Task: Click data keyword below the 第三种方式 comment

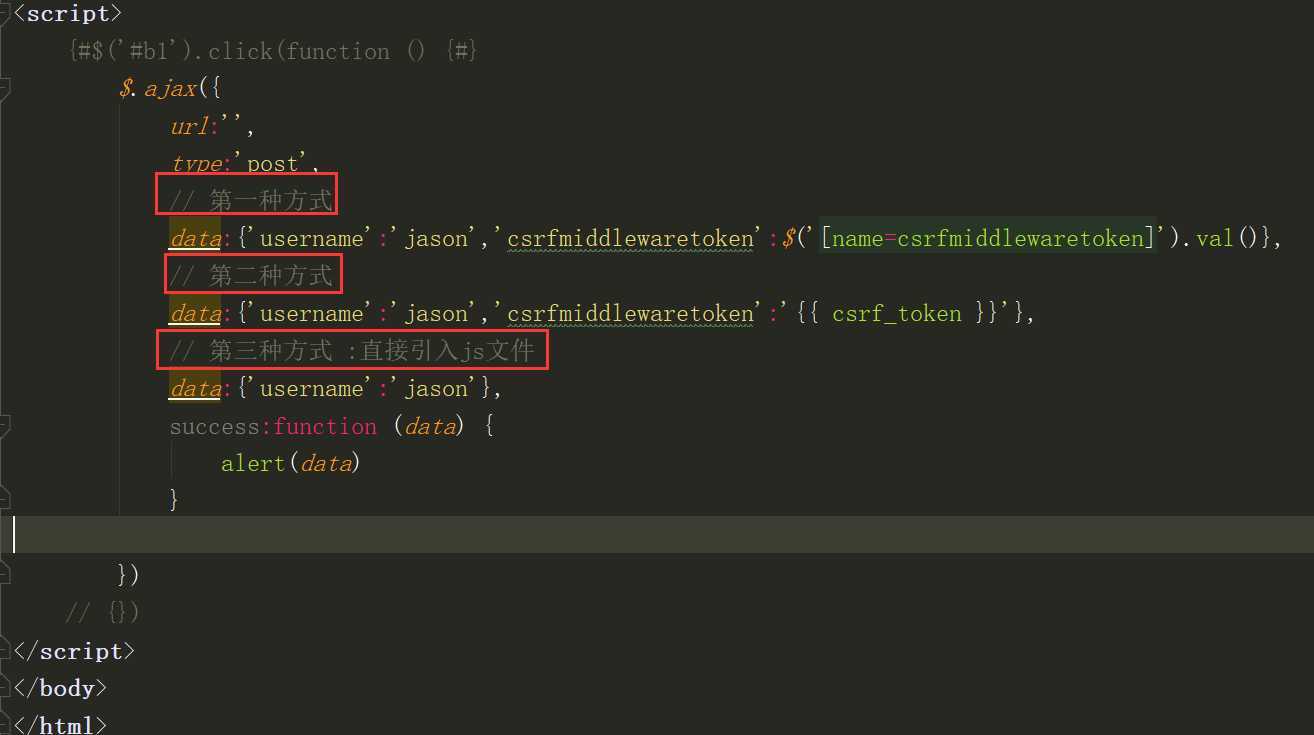Action: coord(195,389)
